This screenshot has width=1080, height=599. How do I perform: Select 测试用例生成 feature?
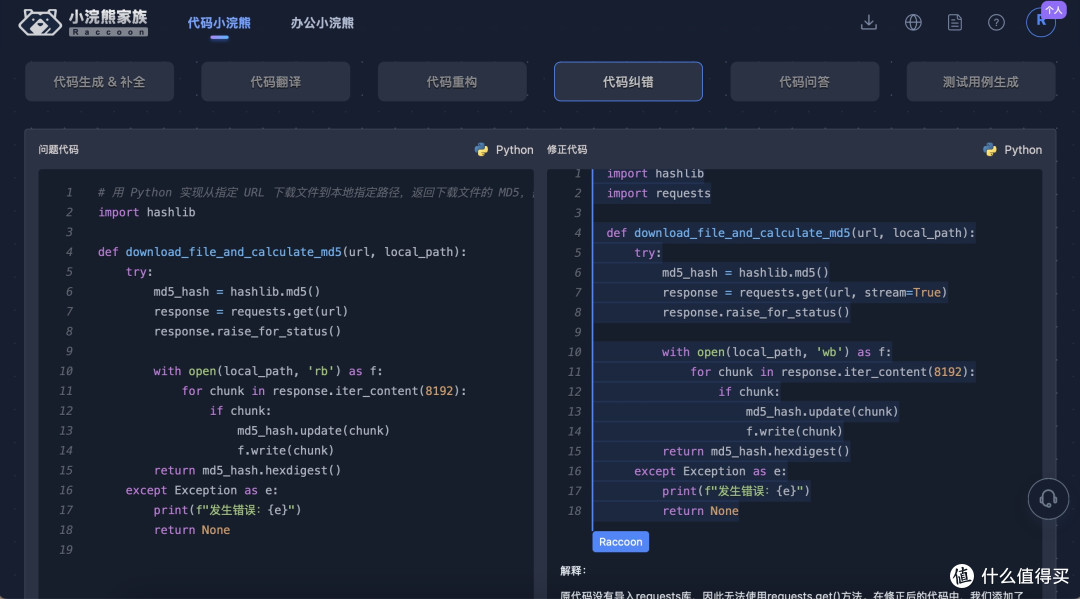981,81
